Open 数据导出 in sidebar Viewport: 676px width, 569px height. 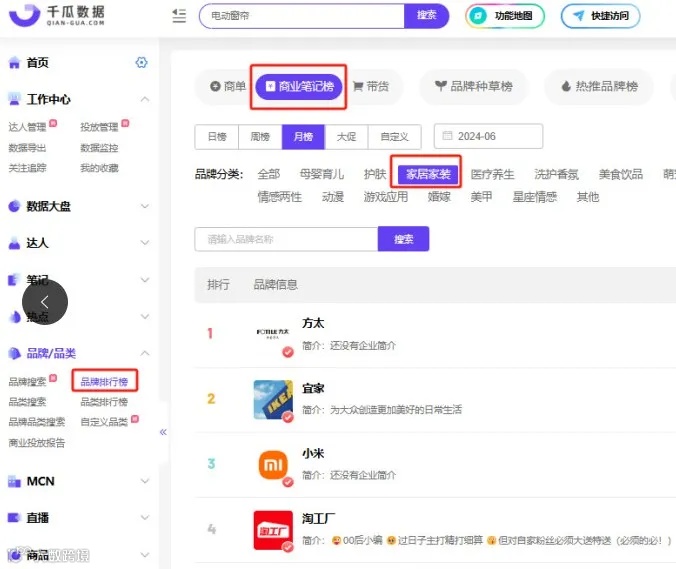[x=27, y=148]
